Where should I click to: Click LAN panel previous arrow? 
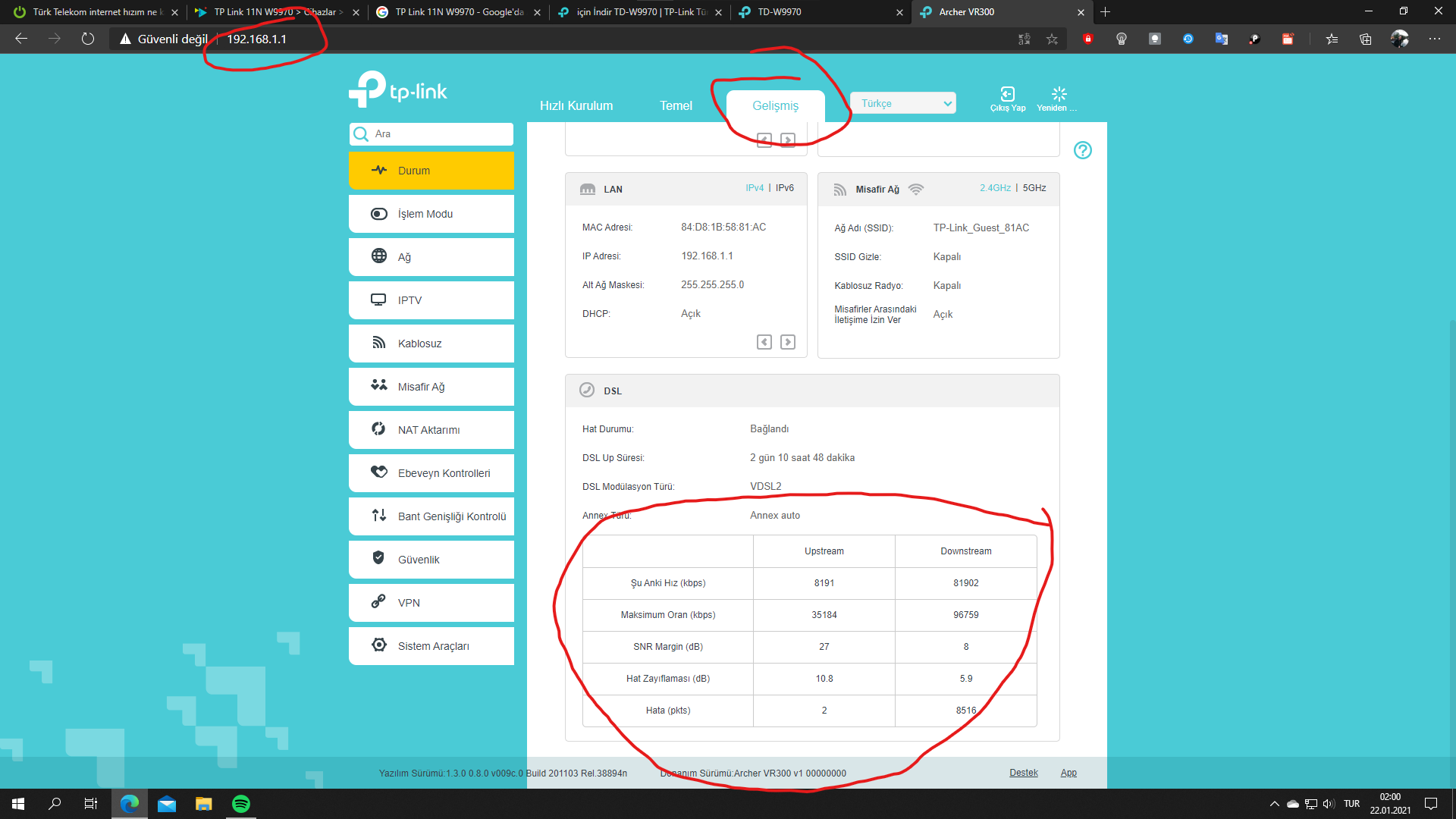[x=764, y=342]
